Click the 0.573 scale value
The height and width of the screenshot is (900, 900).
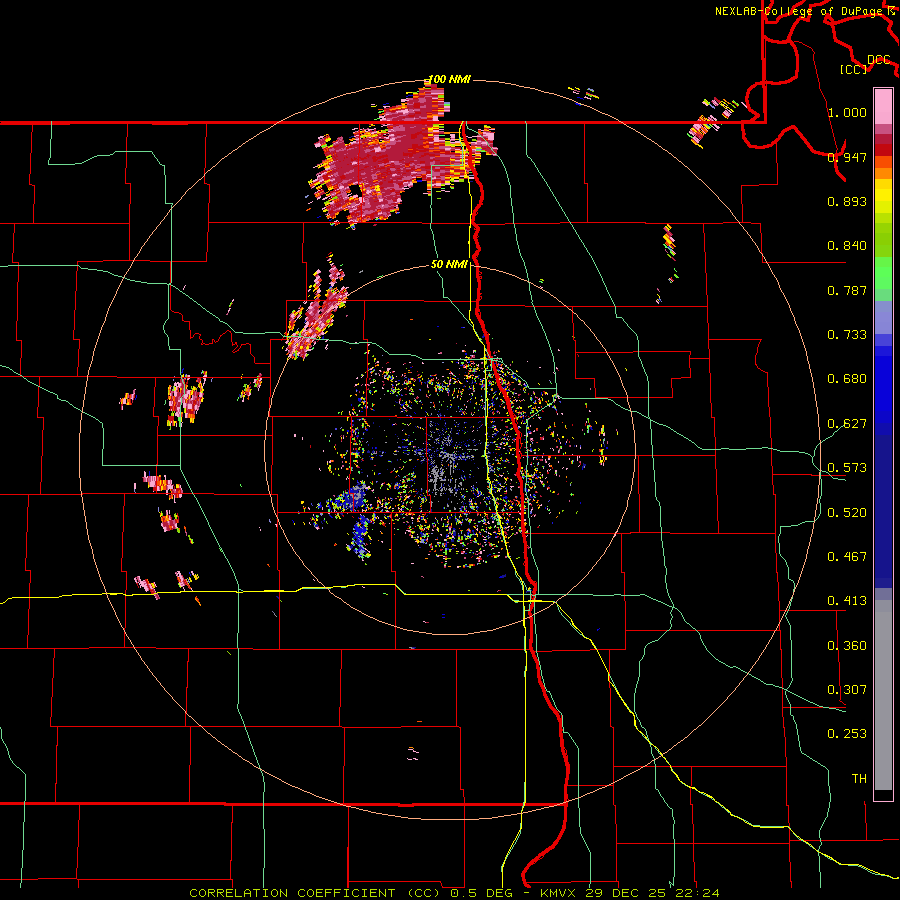click(x=847, y=468)
